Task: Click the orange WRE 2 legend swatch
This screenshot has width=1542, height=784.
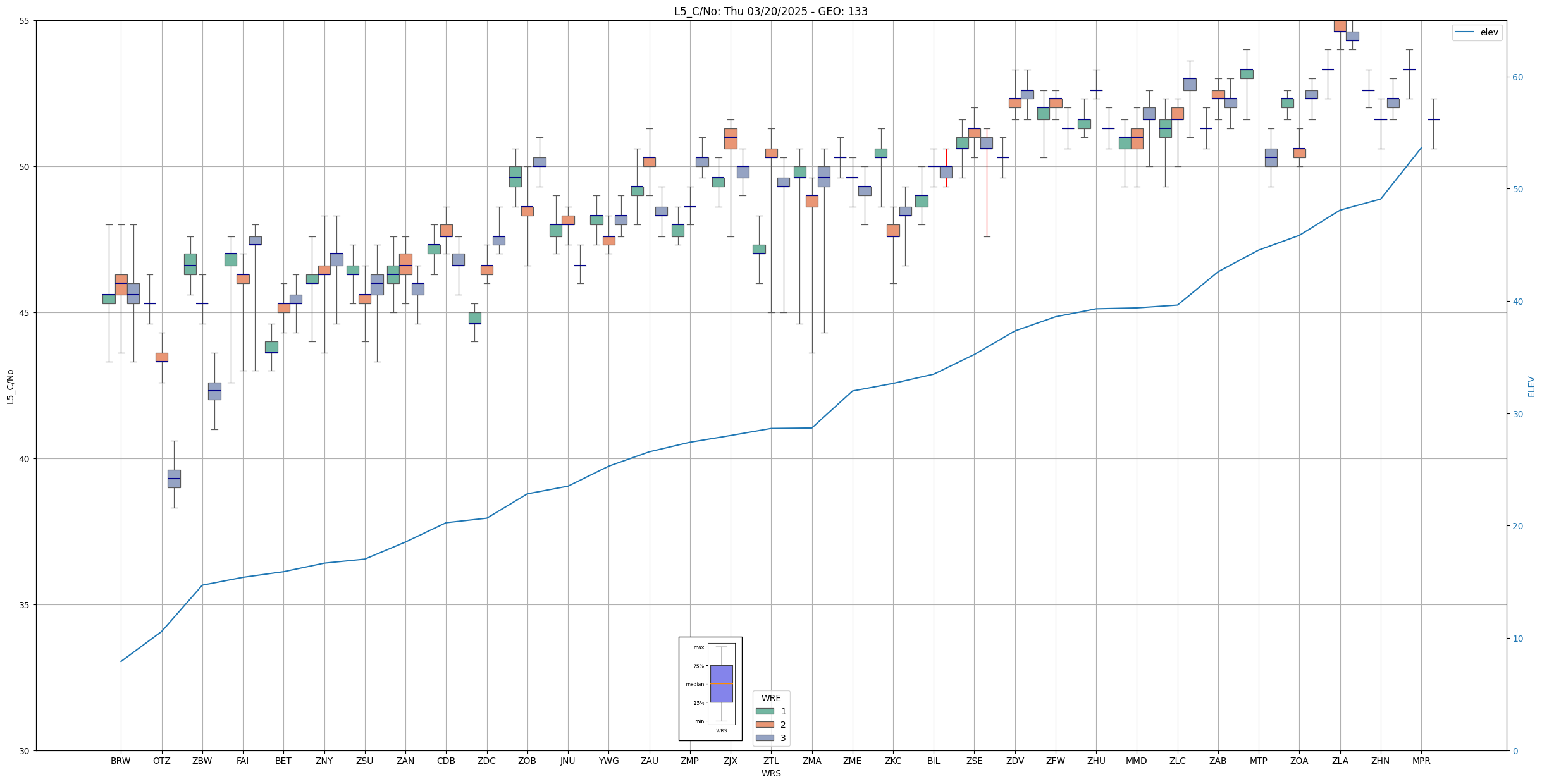Action: click(x=764, y=725)
